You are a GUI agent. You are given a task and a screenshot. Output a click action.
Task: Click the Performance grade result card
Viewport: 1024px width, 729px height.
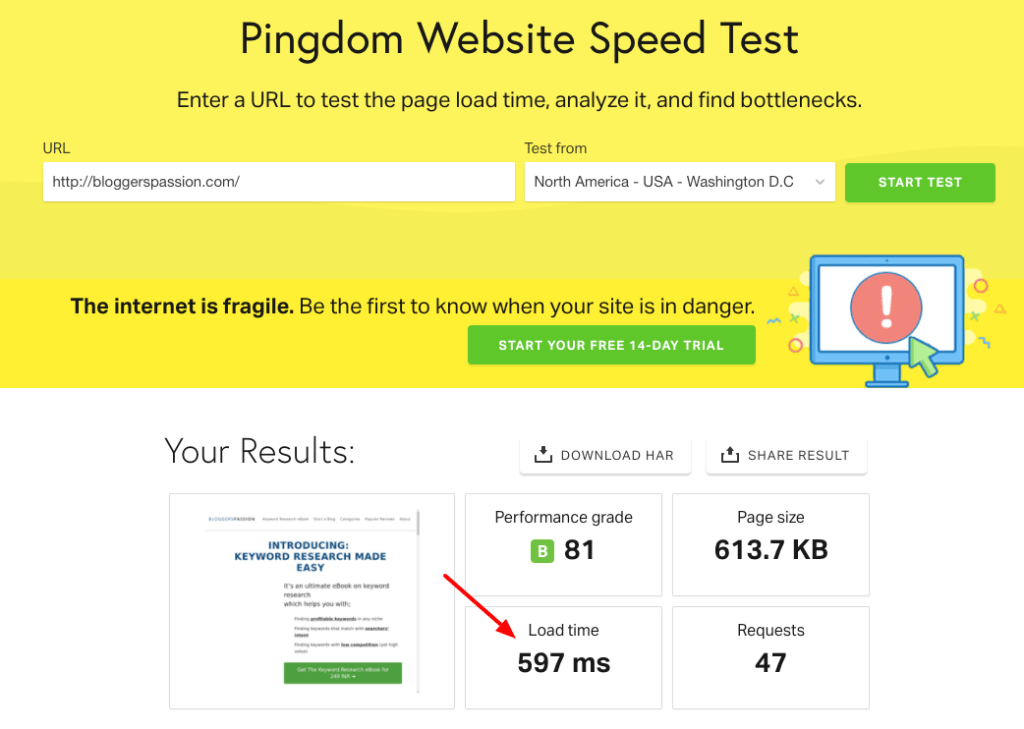563,544
